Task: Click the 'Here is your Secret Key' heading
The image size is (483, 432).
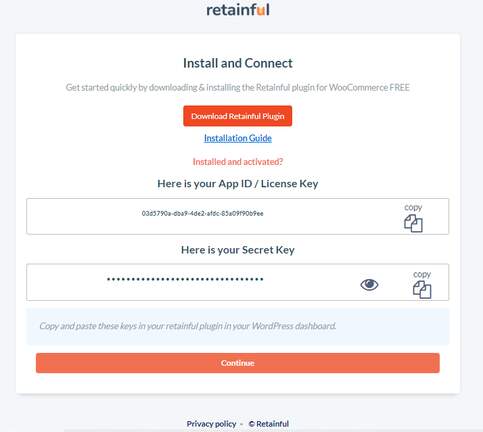Action: point(238,250)
